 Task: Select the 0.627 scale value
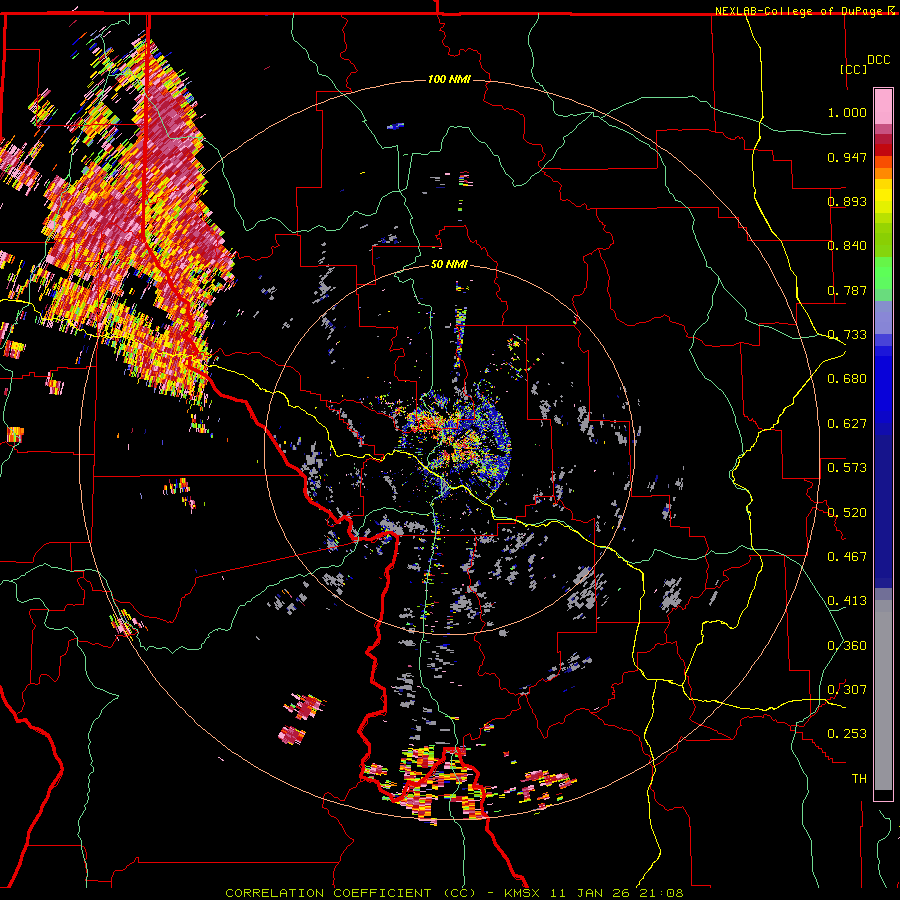(x=847, y=424)
